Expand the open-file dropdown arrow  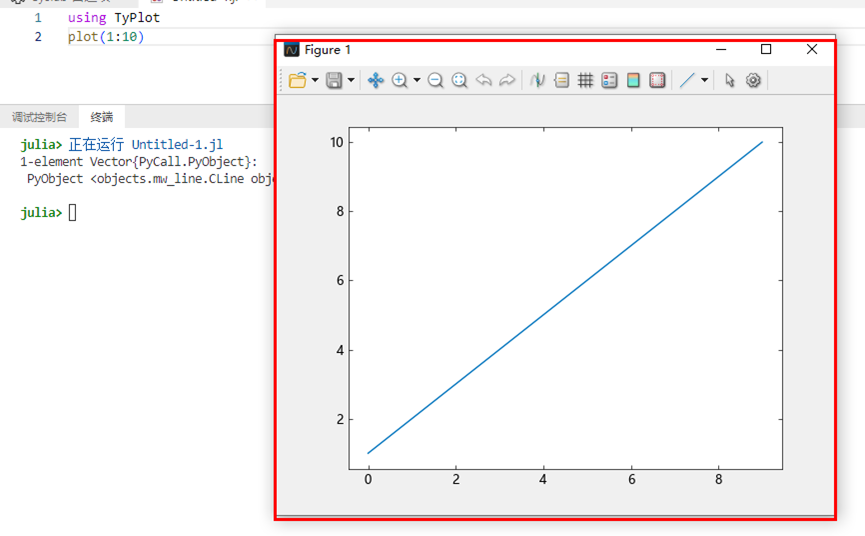315,81
